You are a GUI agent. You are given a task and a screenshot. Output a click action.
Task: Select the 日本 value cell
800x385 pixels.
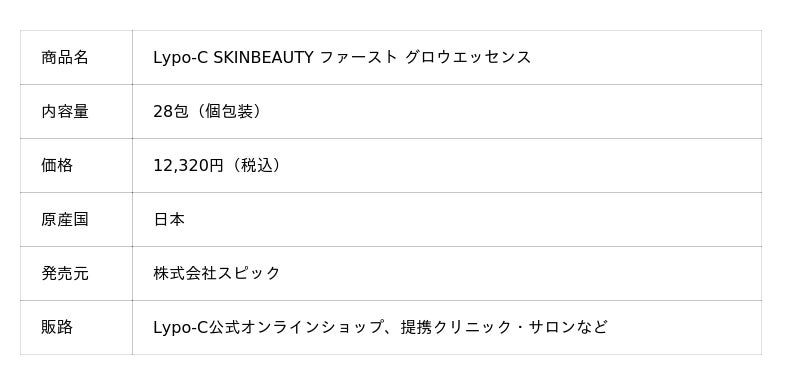tap(447, 220)
